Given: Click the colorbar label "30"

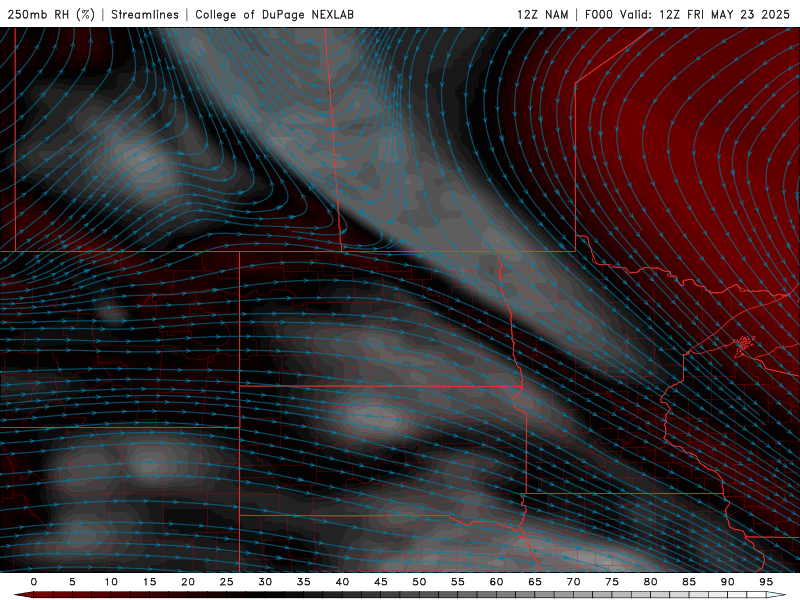Looking at the screenshot, I should [265, 582].
